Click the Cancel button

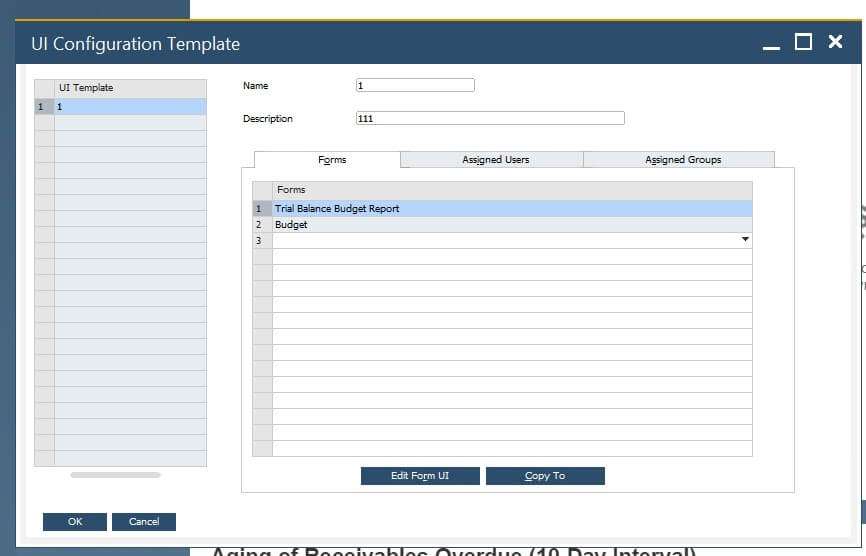click(x=144, y=522)
